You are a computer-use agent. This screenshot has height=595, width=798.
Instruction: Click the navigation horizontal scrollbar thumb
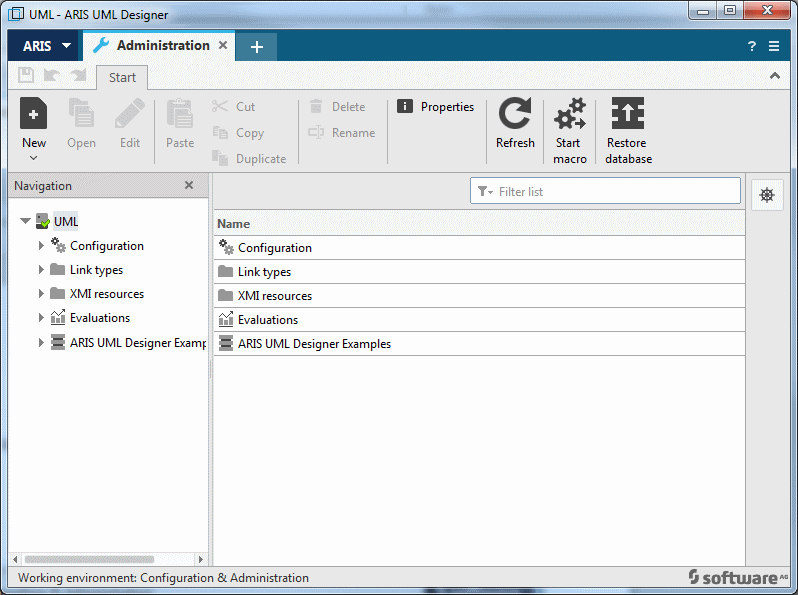tap(90, 559)
